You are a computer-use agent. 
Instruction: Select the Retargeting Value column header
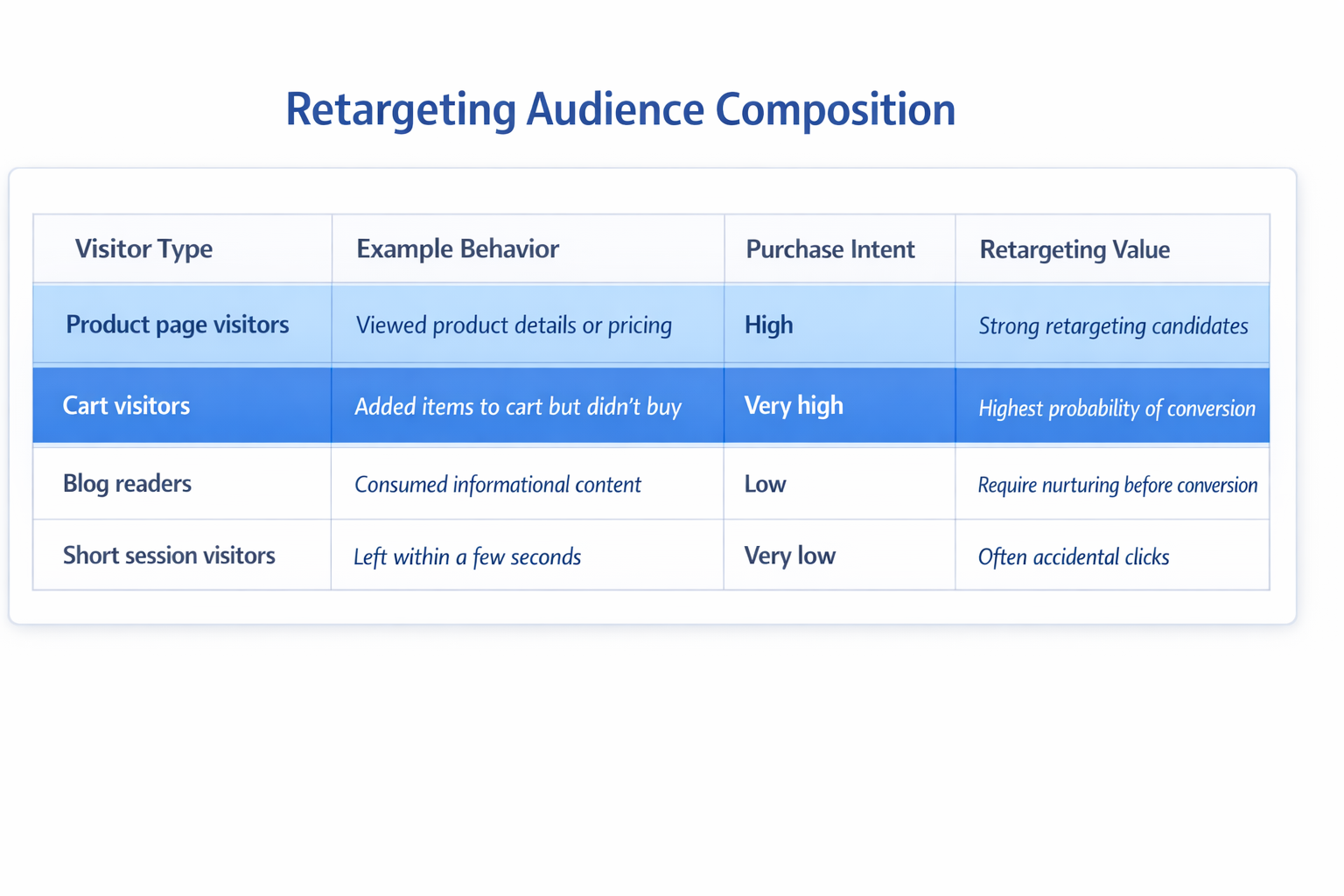[x=1074, y=248]
